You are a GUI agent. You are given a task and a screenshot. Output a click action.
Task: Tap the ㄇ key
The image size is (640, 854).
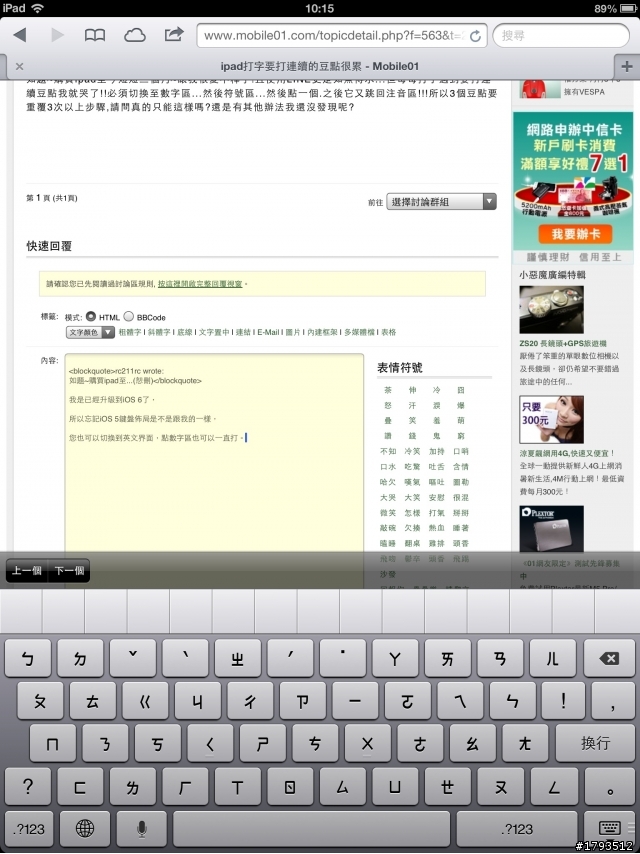coord(52,743)
